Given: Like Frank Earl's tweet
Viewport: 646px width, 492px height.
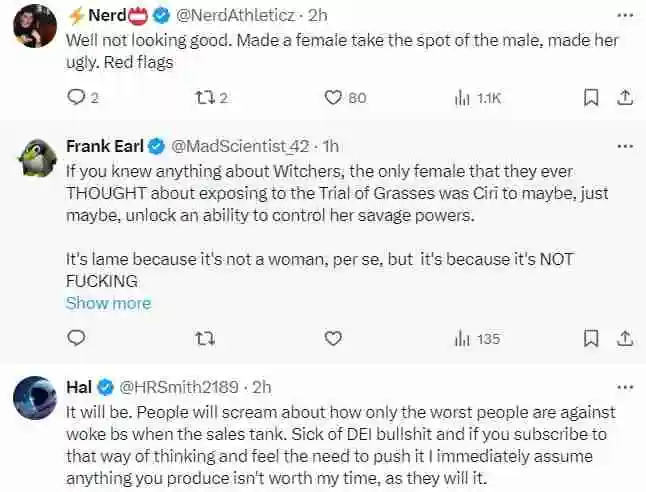Looking at the screenshot, I should coord(334,339).
